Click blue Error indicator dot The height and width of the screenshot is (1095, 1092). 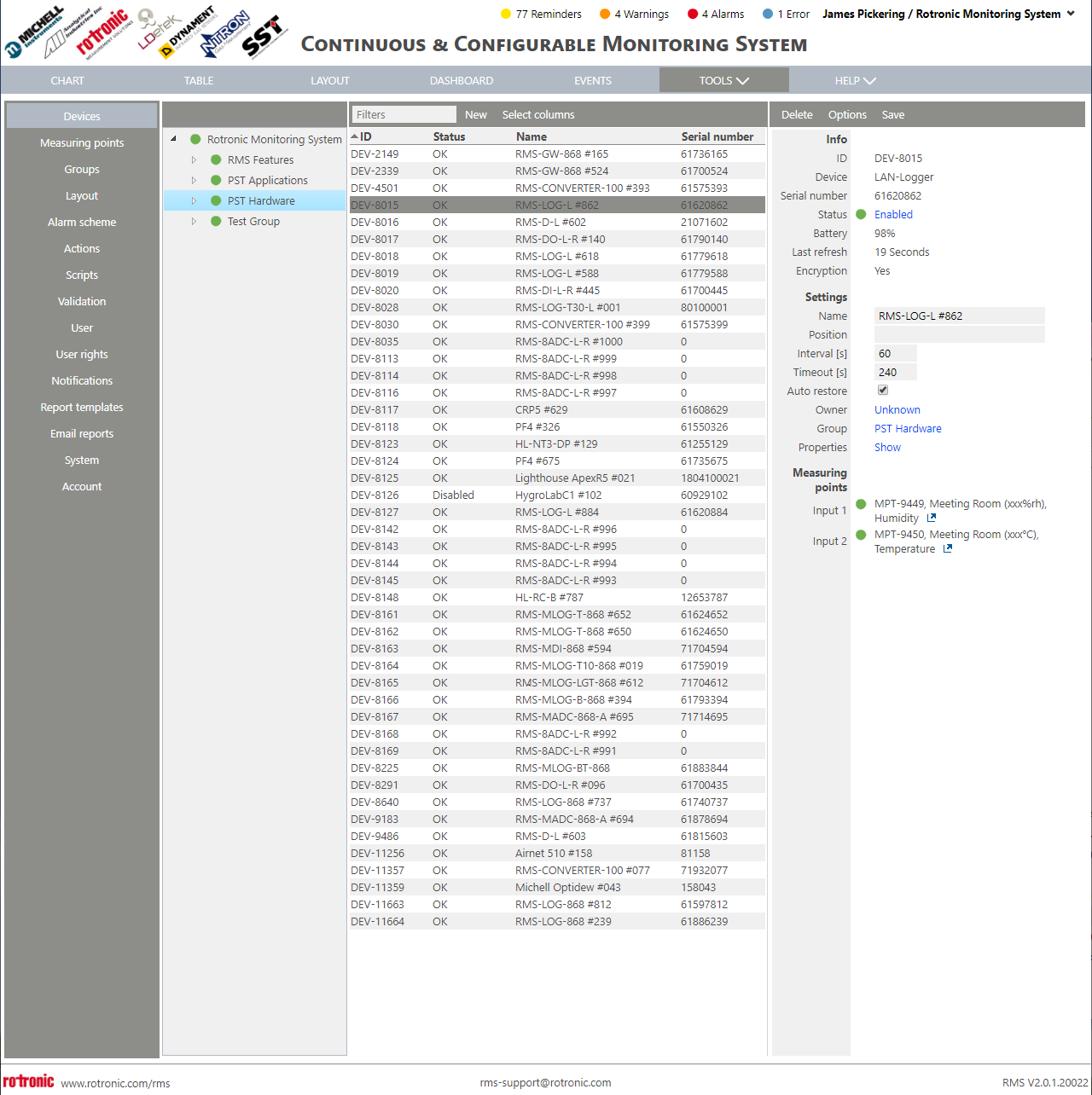768,14
